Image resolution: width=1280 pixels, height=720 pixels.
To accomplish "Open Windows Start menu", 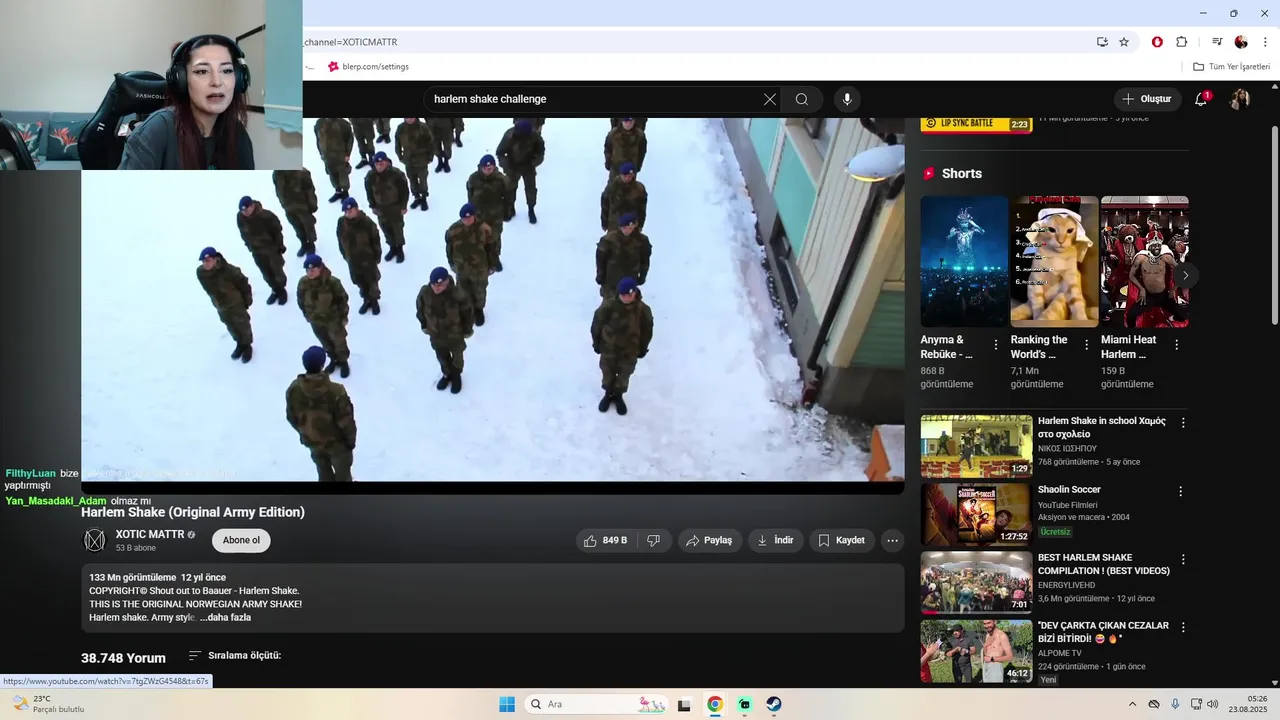I will pyautogui.click(x=507, y=704).
